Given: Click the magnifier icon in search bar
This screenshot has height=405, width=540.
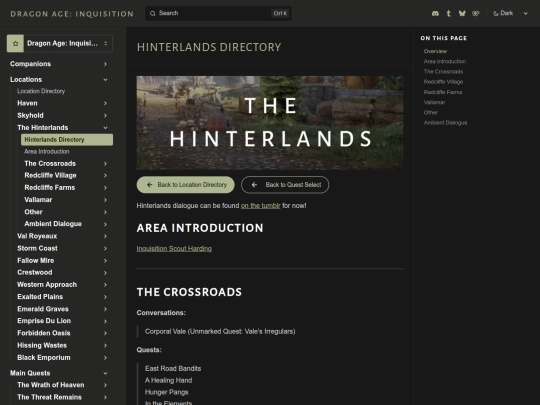Looking at the screenshot, I should (153, 13).
